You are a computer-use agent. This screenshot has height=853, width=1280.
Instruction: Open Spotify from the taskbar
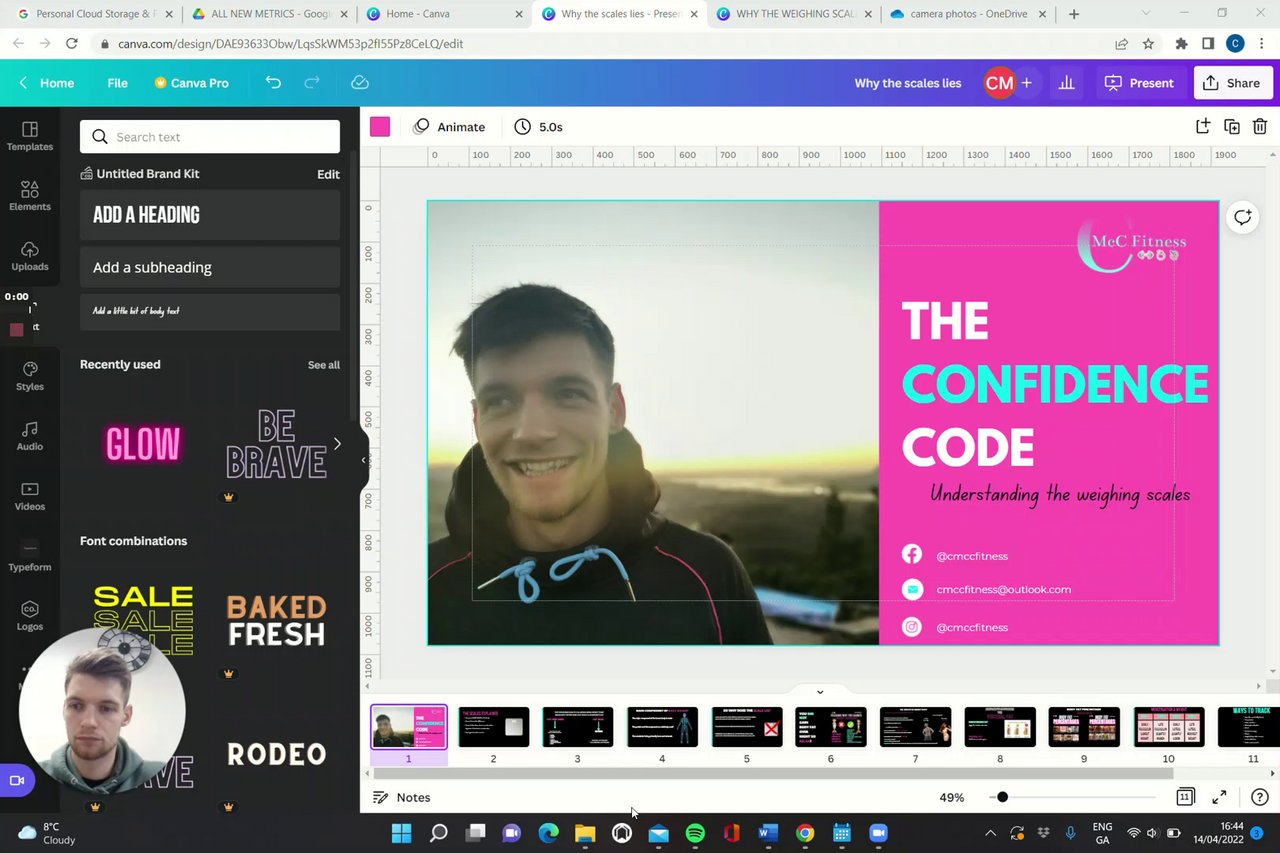coord(695,833)
